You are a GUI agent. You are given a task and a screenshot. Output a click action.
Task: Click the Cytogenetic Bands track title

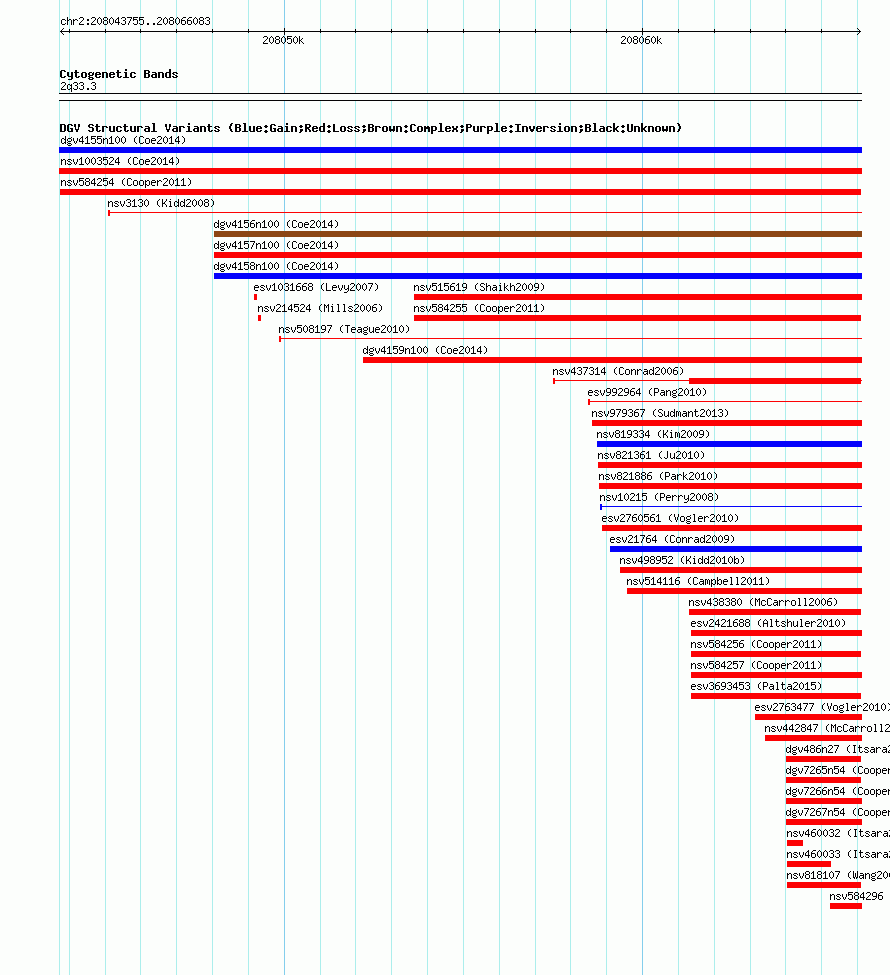119,74
